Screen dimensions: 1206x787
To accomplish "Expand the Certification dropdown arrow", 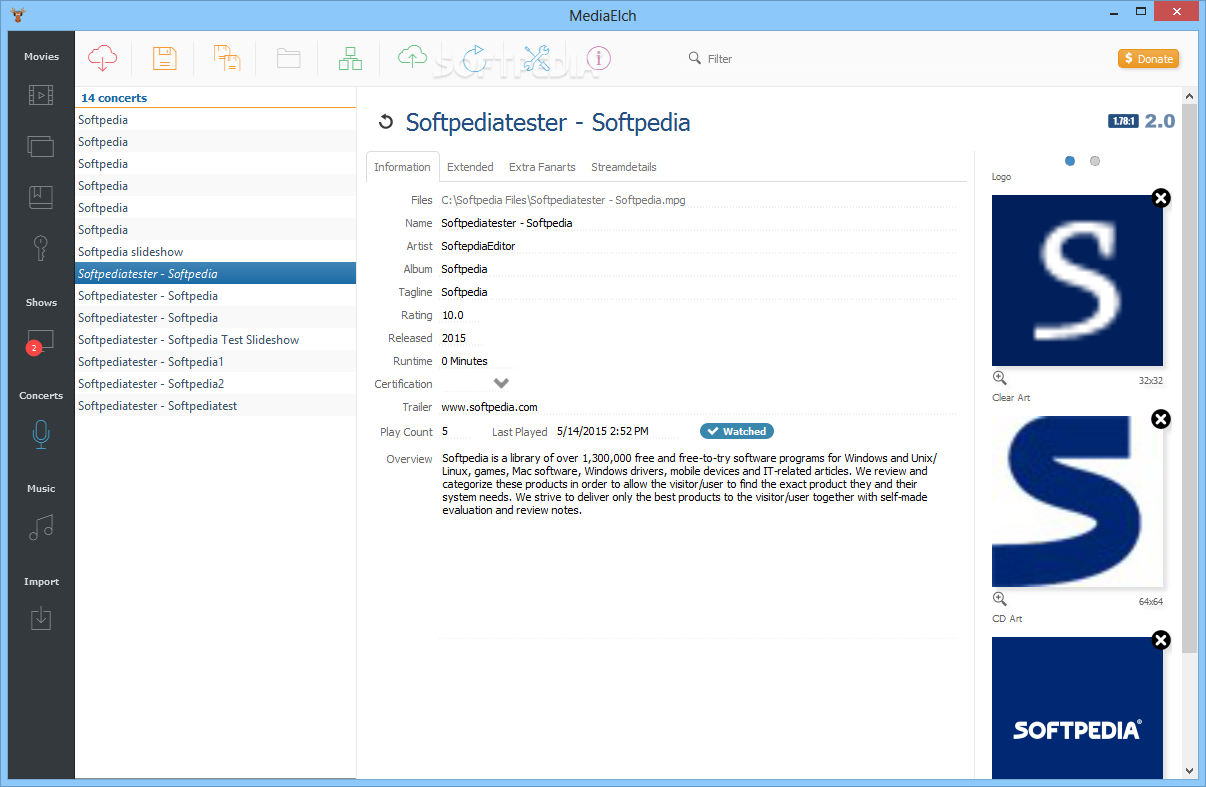I will point(501,383).
